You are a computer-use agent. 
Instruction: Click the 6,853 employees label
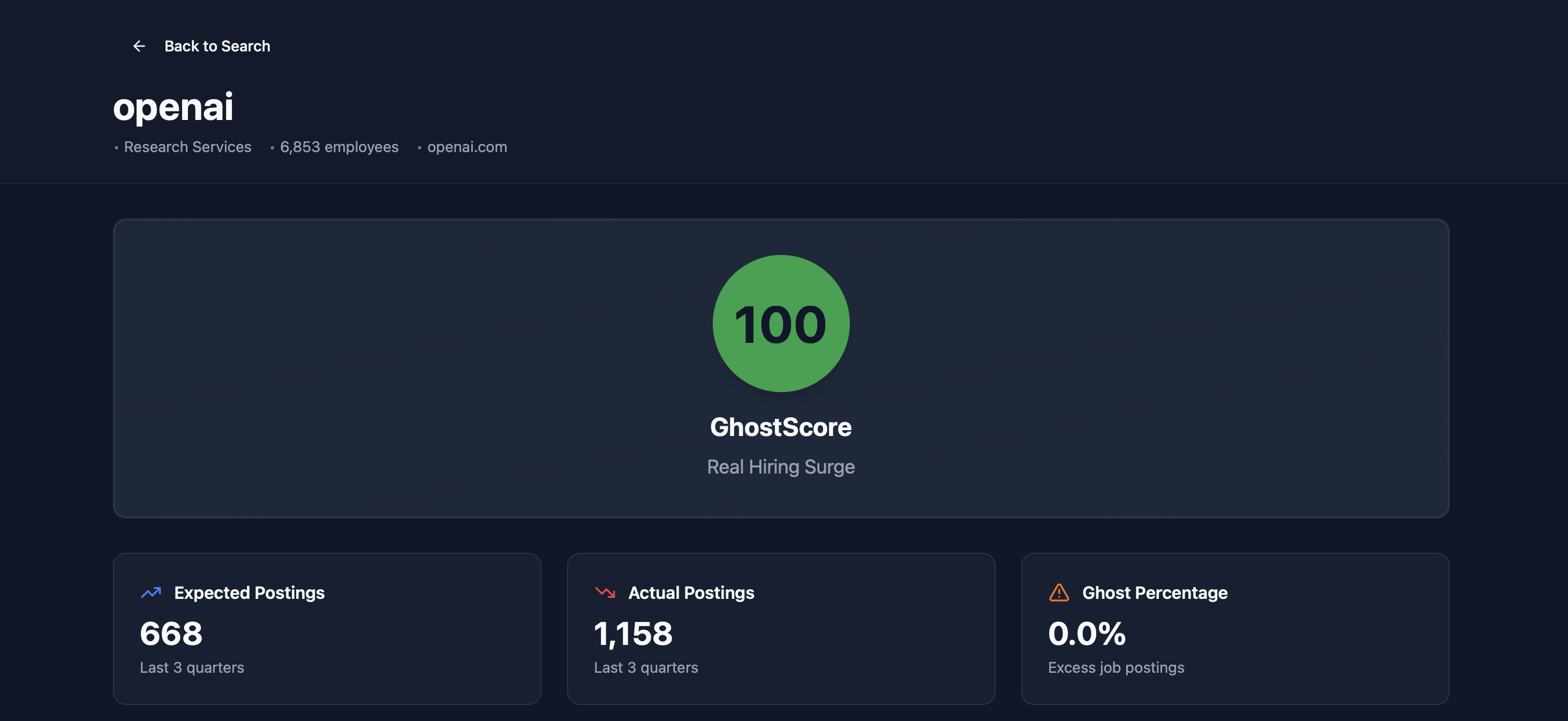(339, 147)
